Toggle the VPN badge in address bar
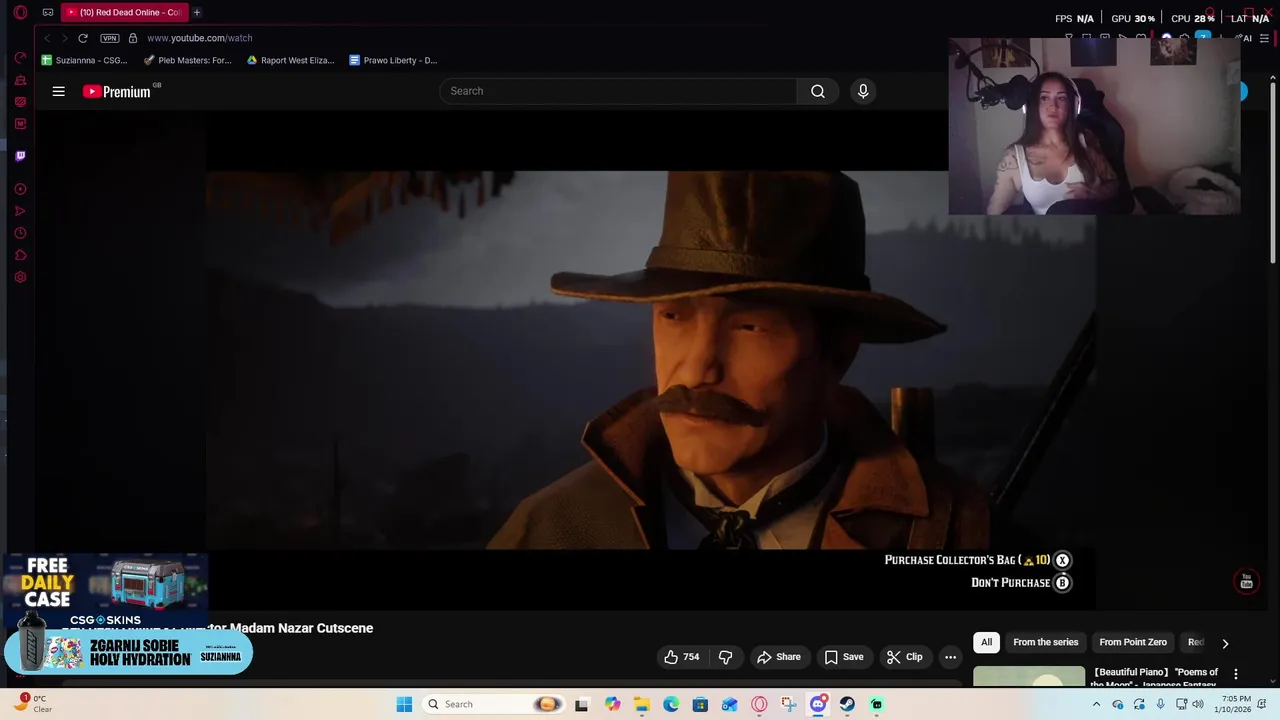Viewport: 1280px width, 720px height. [110, 38]
